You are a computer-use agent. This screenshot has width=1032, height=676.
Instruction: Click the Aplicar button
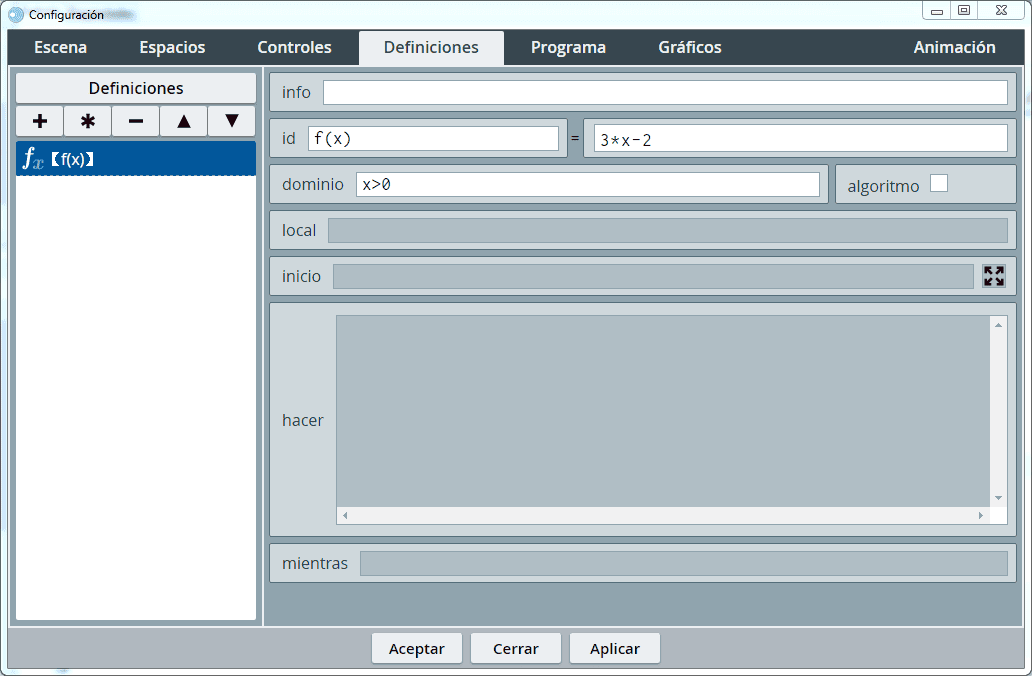pos(614,648)
